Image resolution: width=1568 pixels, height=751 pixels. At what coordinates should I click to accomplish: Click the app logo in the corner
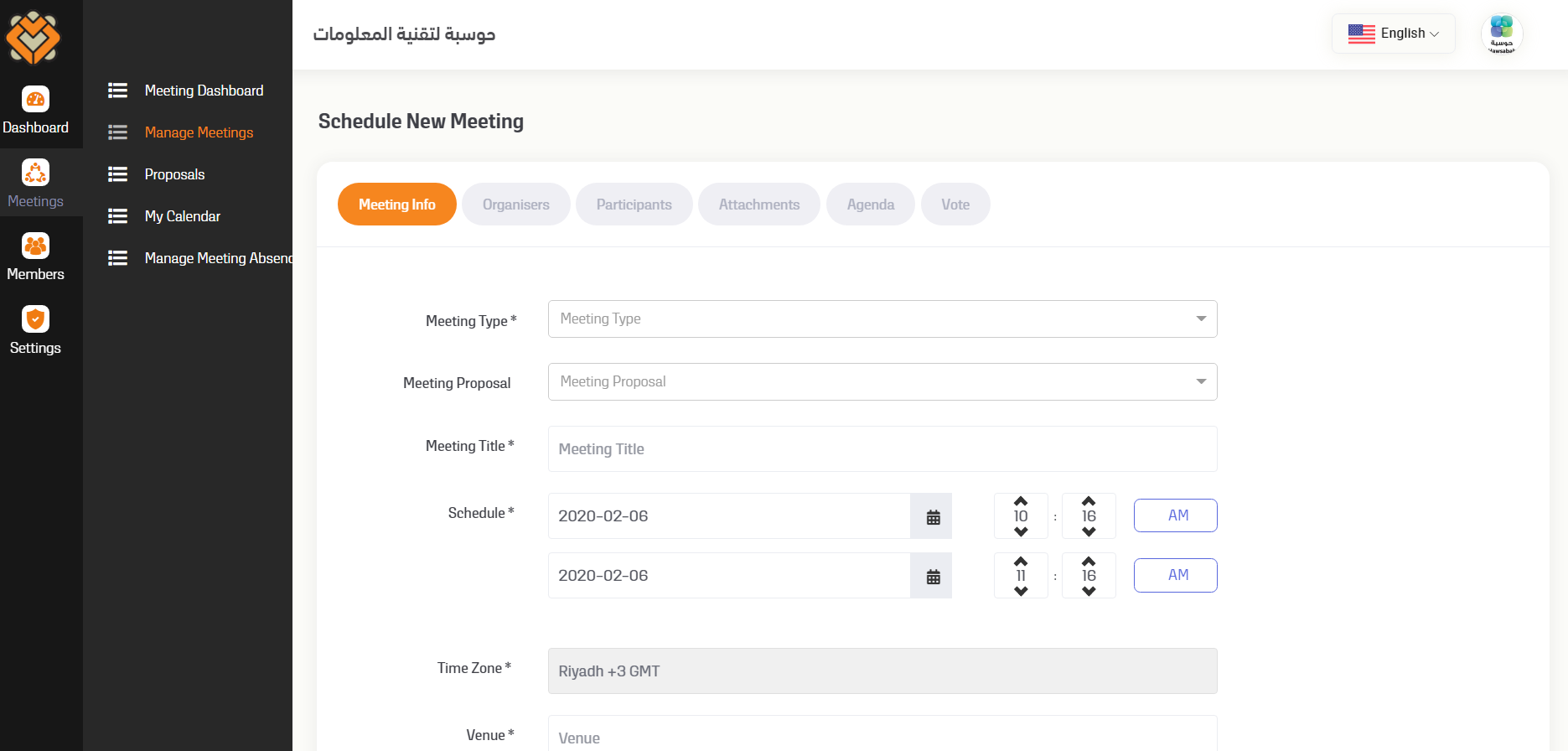tap(33, 38)
